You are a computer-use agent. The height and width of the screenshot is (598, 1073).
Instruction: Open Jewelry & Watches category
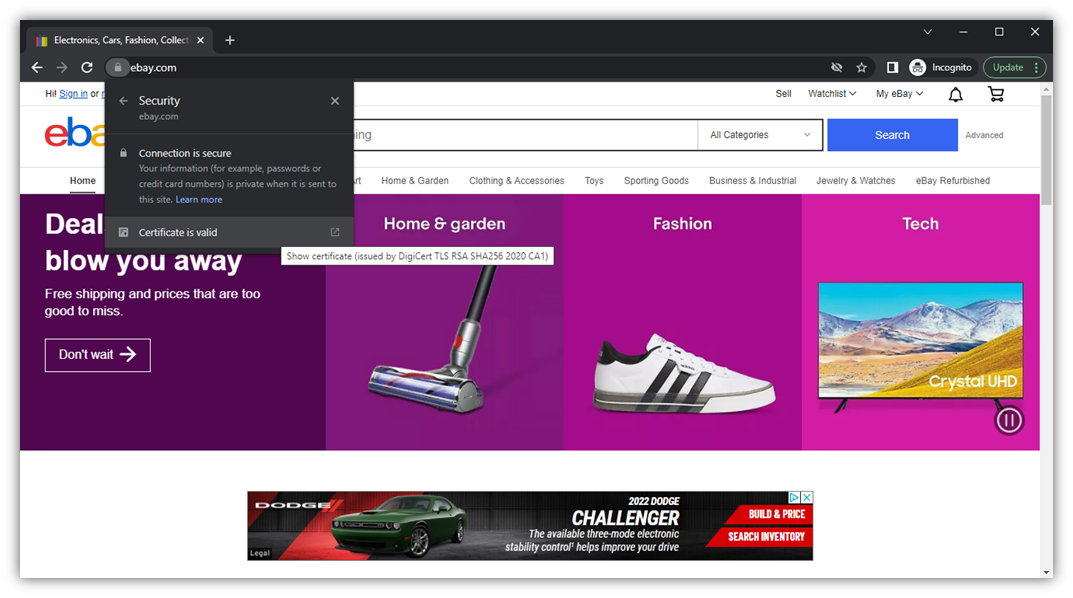tap(855, 181)
